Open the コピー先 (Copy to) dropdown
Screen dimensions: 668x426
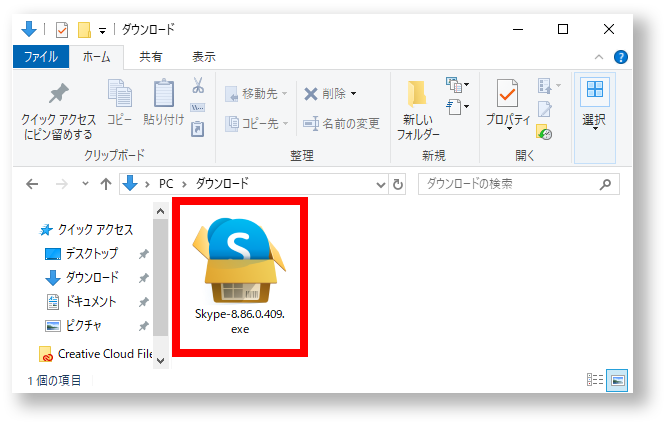pyautogui.click(x=256, y=124)
